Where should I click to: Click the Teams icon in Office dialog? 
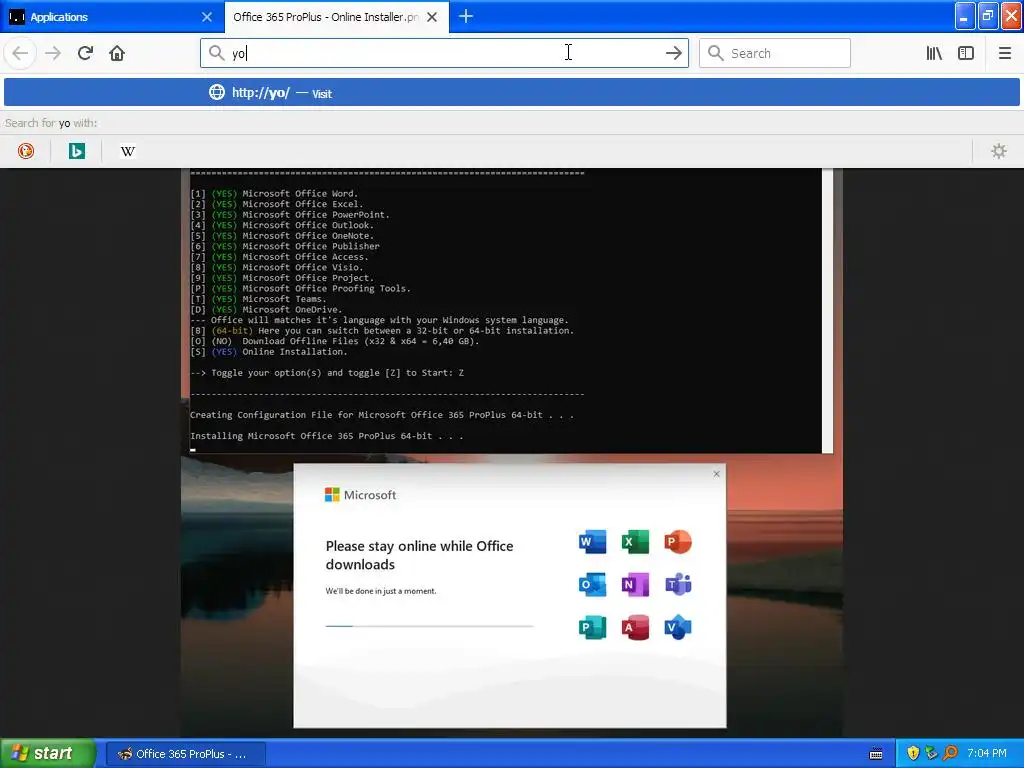click(x=678, y=584)
